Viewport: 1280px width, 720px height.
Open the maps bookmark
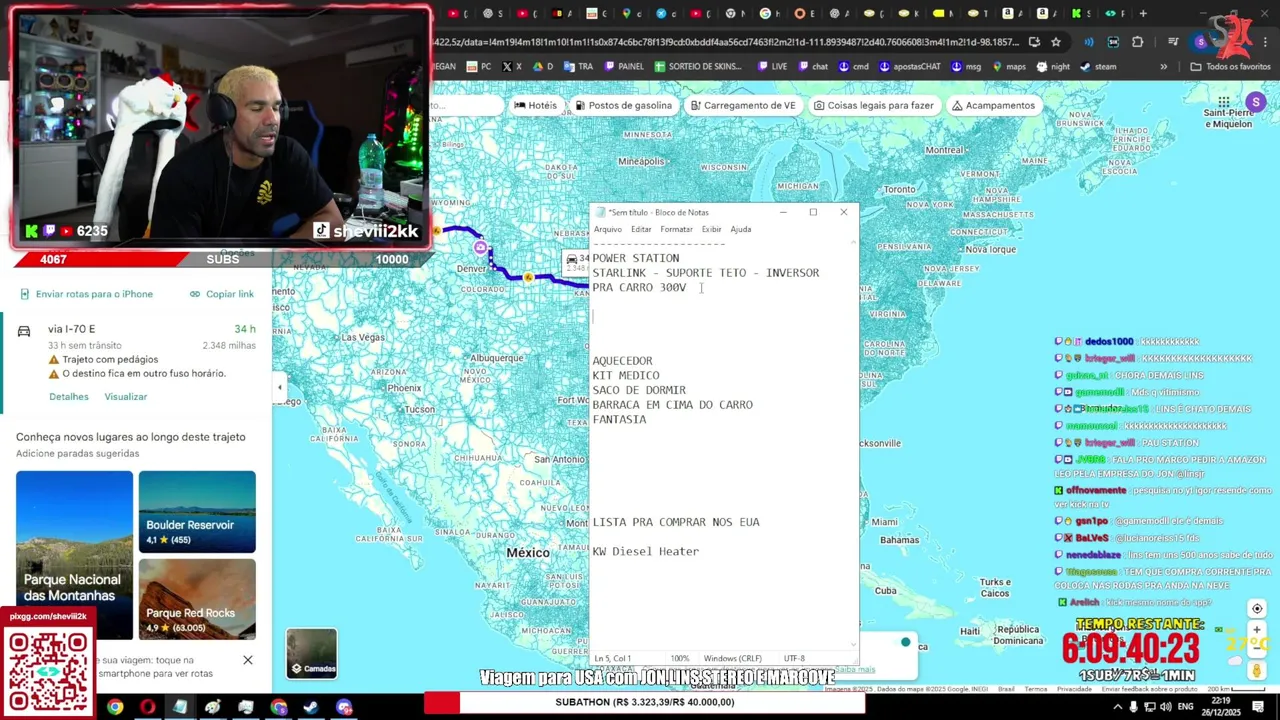(x=1008, y=67)
